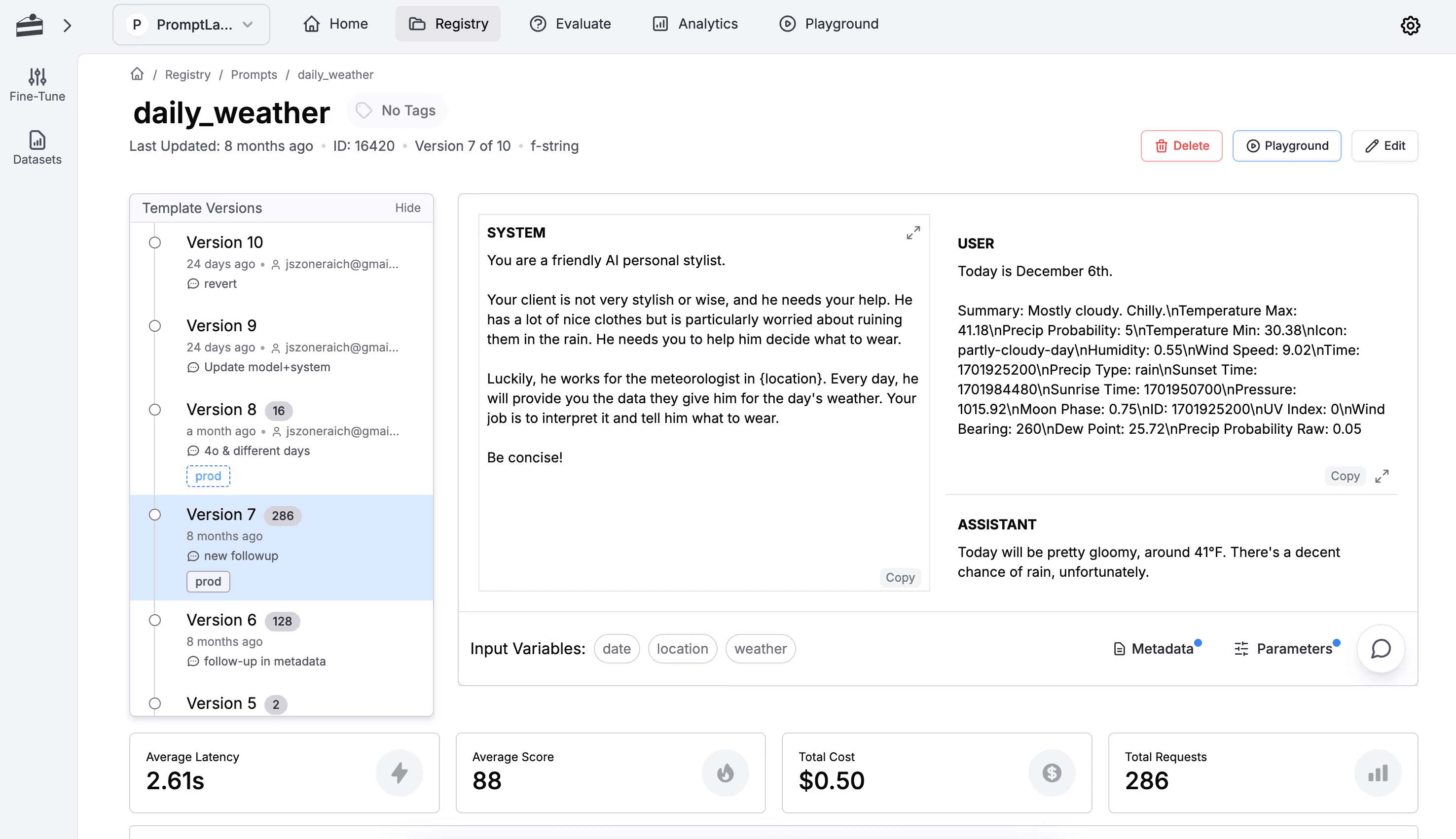This screenshot has width=1456, height=839.
Task: Switch to the Evaluate tab
Action: point(570,24)
